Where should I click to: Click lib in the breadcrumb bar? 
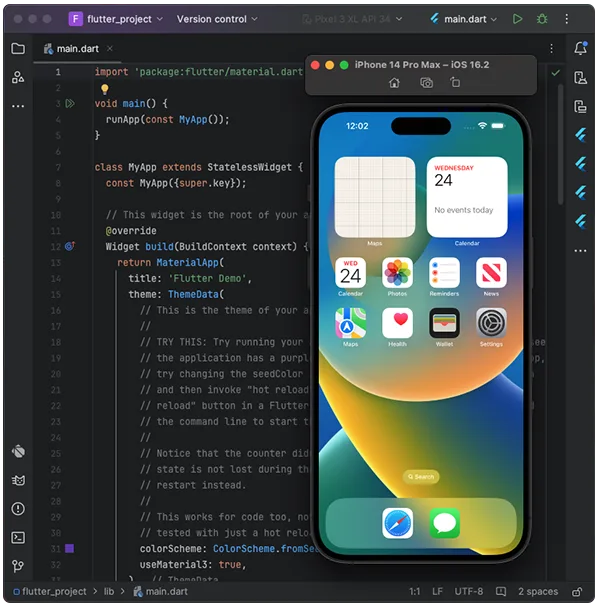pyautogui.click(x=109, y=592)
